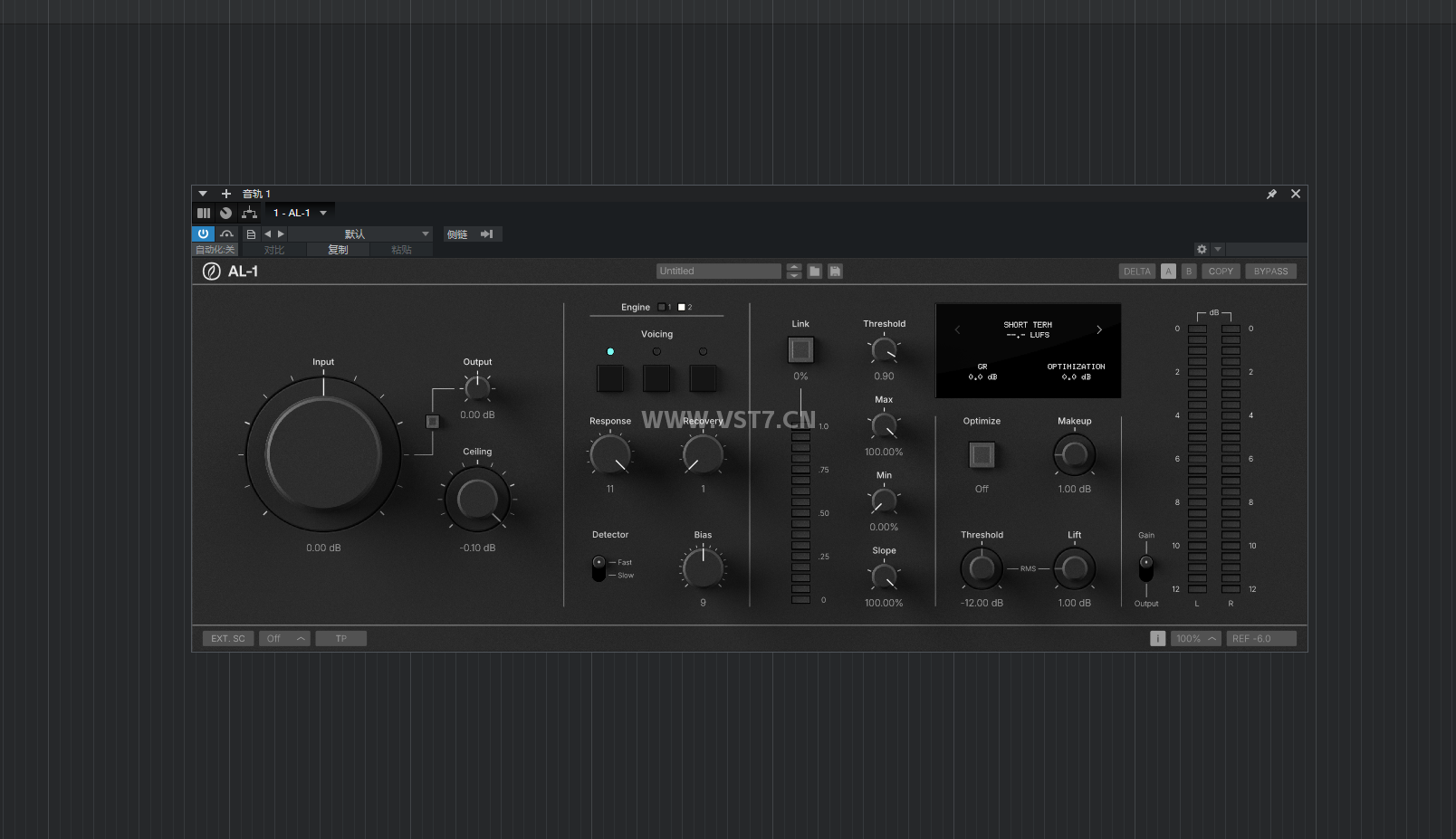Viewport: 1456px width, 839px height.
Task: Click the Ceiling knob
Action: 477,499
